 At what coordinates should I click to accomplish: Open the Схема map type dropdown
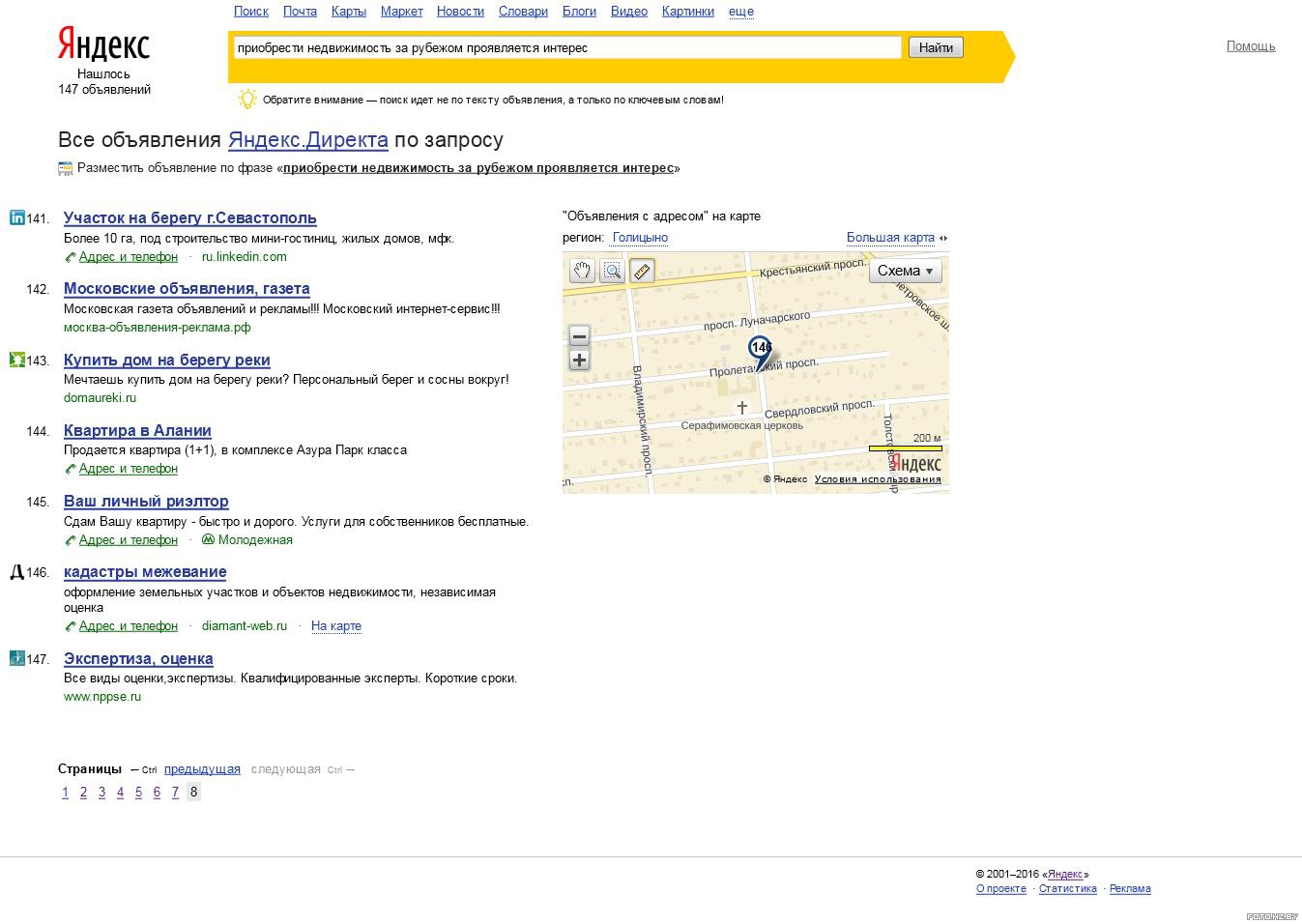(905, 271)
